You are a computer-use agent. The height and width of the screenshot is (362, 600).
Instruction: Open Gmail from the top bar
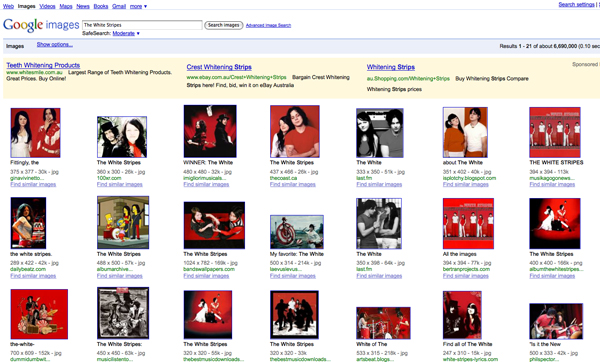click(x=119, y=6)
